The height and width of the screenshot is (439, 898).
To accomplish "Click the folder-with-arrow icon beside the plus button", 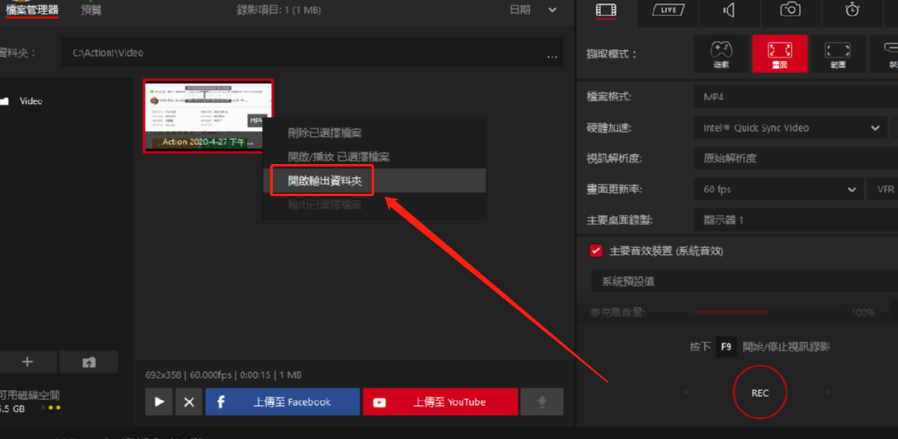I will [x=89, y=362].
